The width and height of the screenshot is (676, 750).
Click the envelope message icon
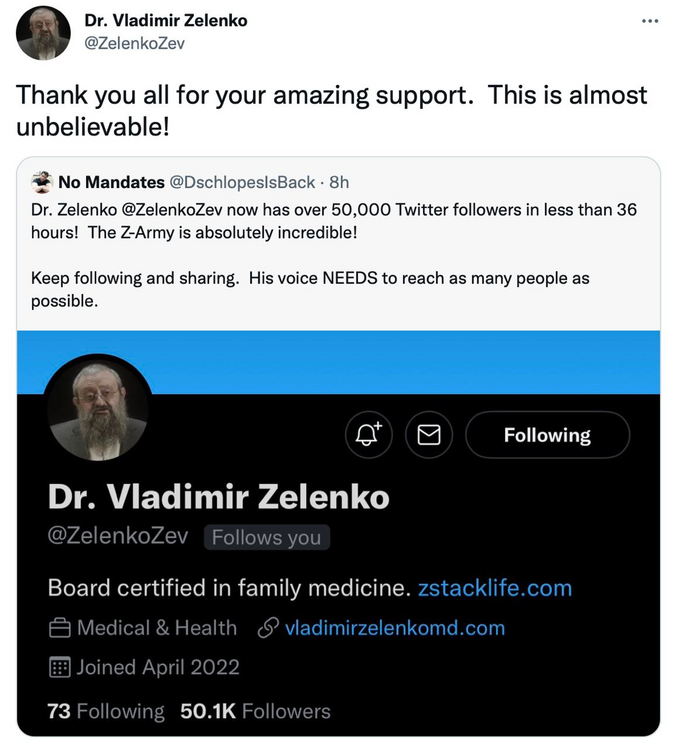428,434
